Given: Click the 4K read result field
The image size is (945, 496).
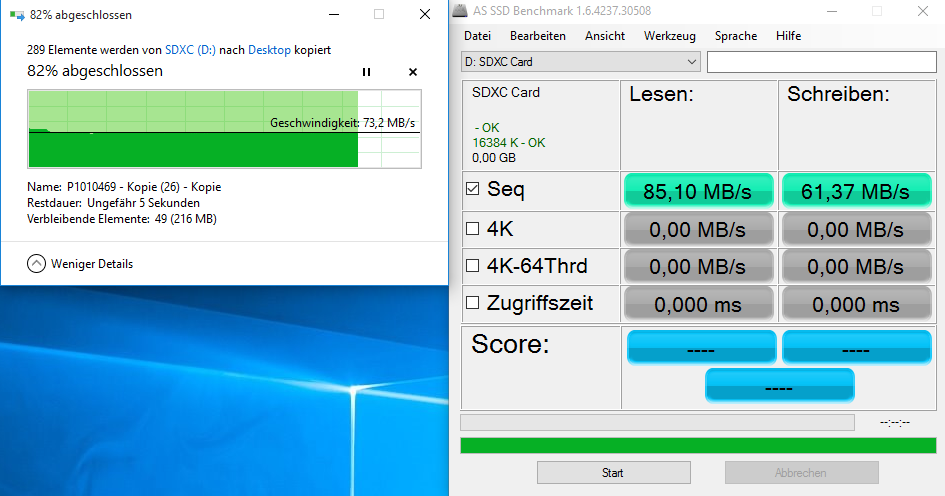Looking at the screenshot, I should click(x=698, y=229).
